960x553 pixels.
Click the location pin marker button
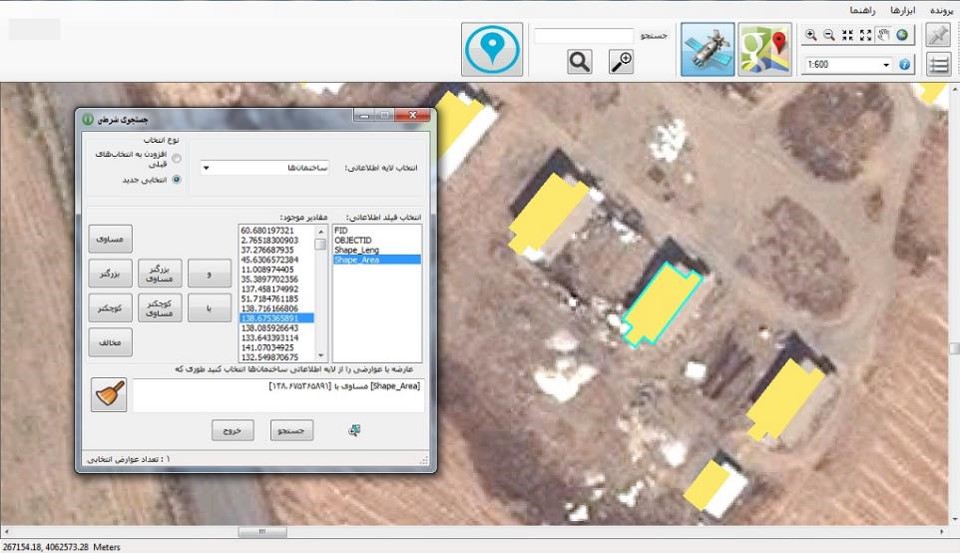click(x=492, y=50)
